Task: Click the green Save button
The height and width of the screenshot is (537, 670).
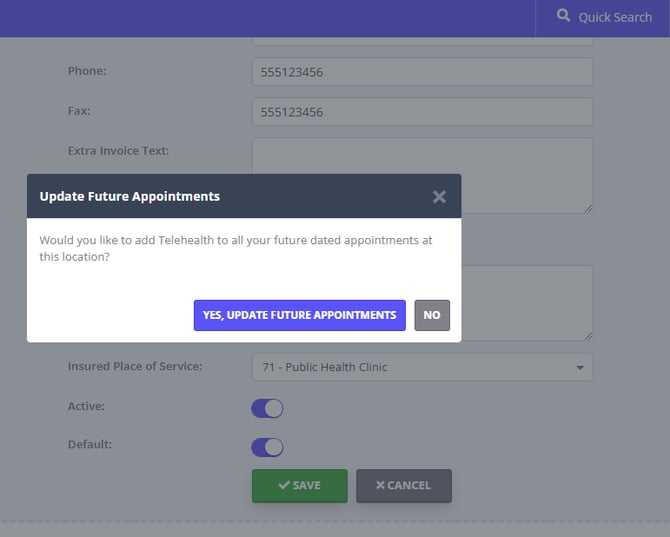Action: click(299, 485)
